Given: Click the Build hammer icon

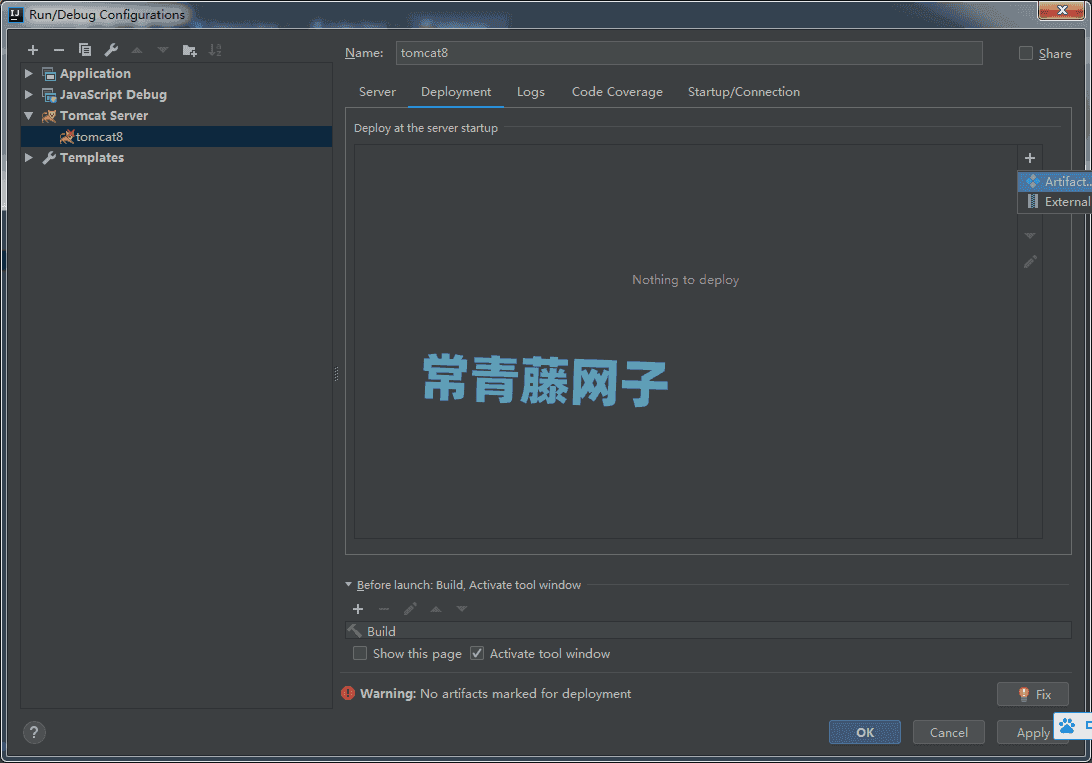Looking at the screenshot, I should click(355, 631).
